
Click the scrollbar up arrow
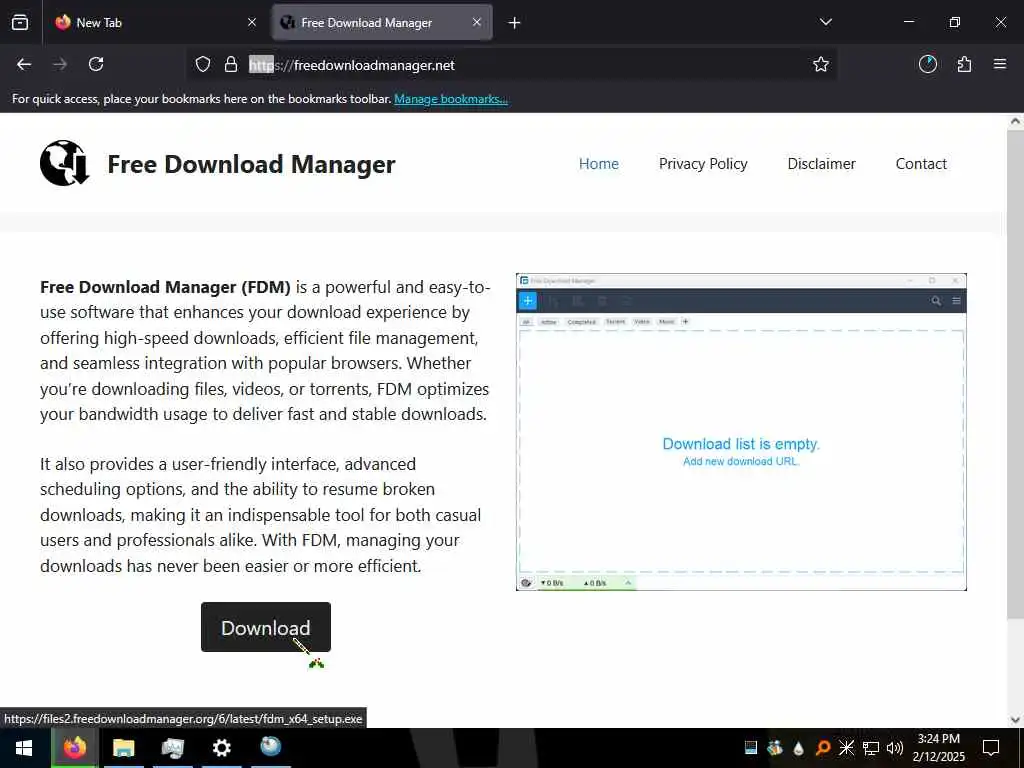1015,121
